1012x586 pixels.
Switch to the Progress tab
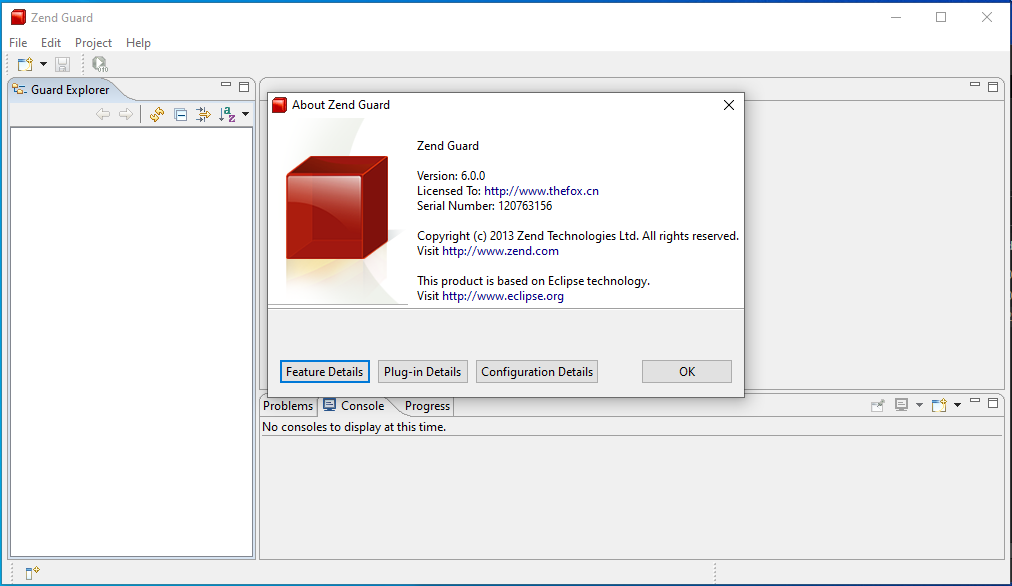click(427, 406)
